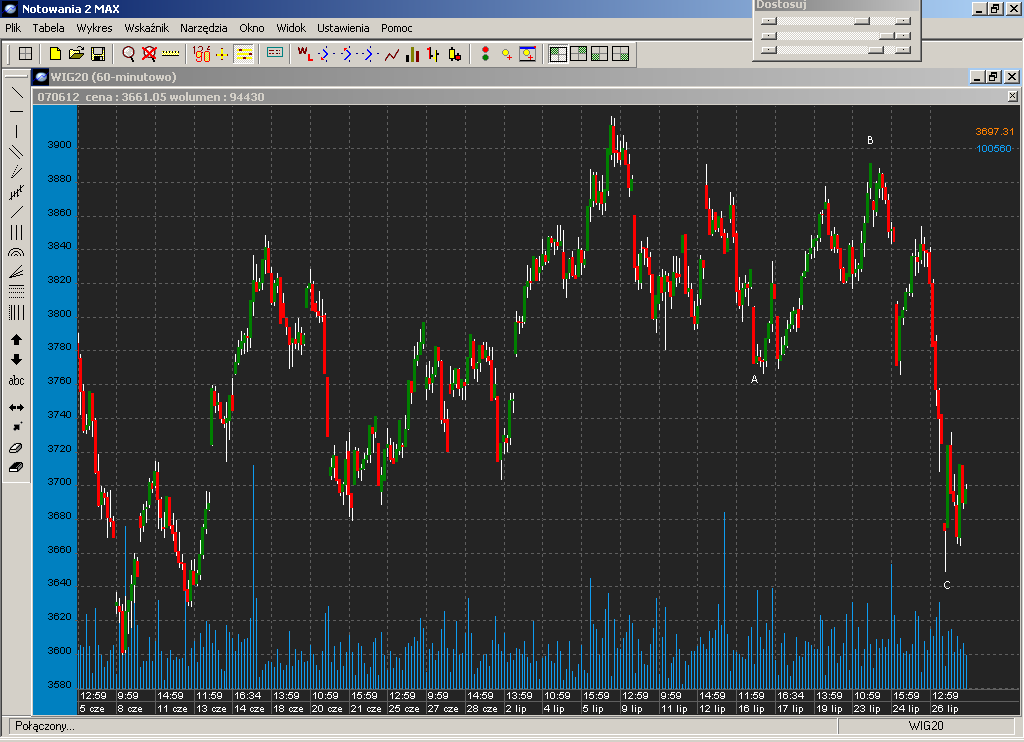Select the magnifier zoom tool
The width and height of the screenshot is (1024, 742).
[x=128, y=54]
